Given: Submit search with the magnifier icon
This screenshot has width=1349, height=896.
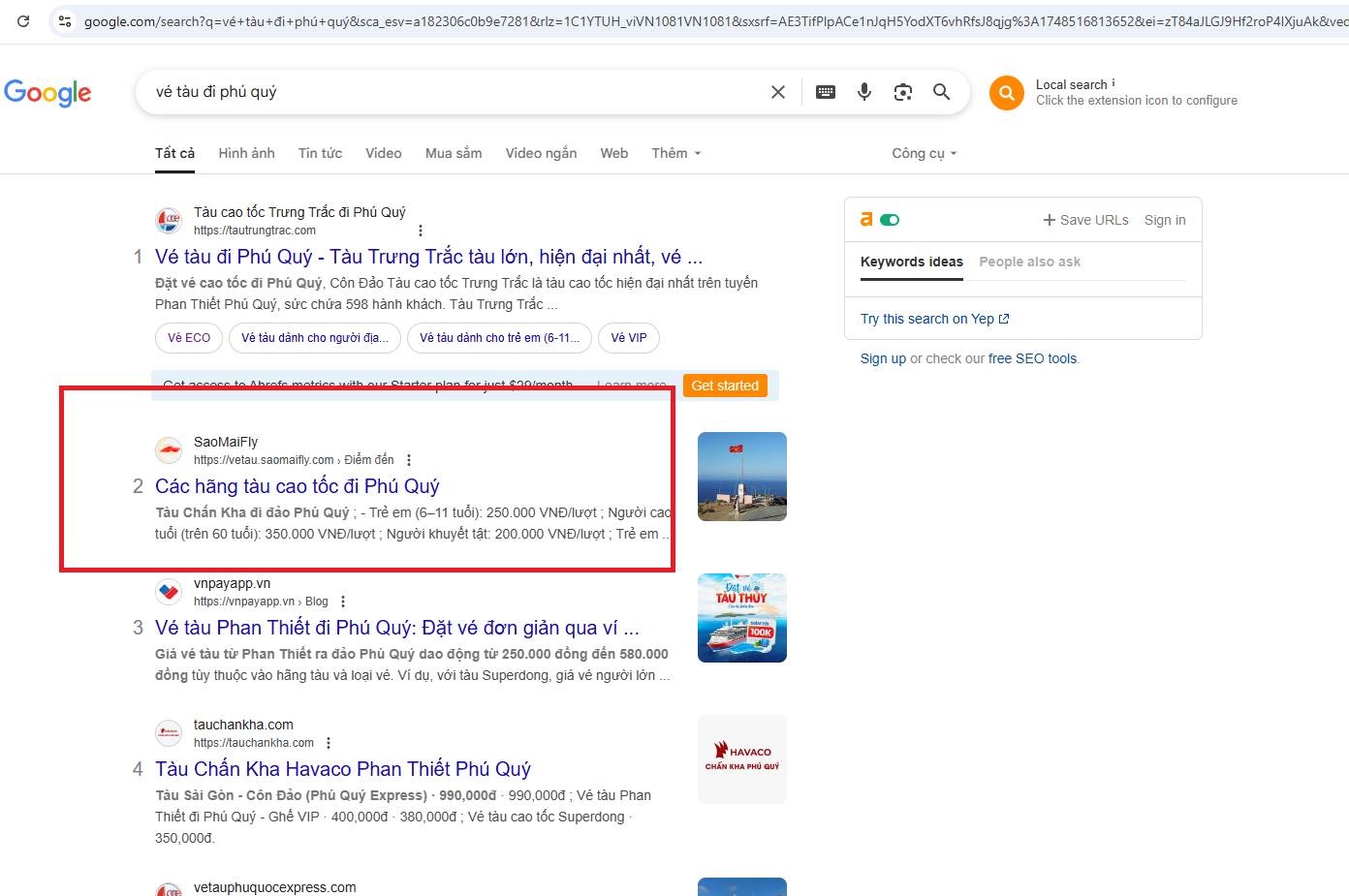Looking at the screenshot, I should (x=941, y=92).
